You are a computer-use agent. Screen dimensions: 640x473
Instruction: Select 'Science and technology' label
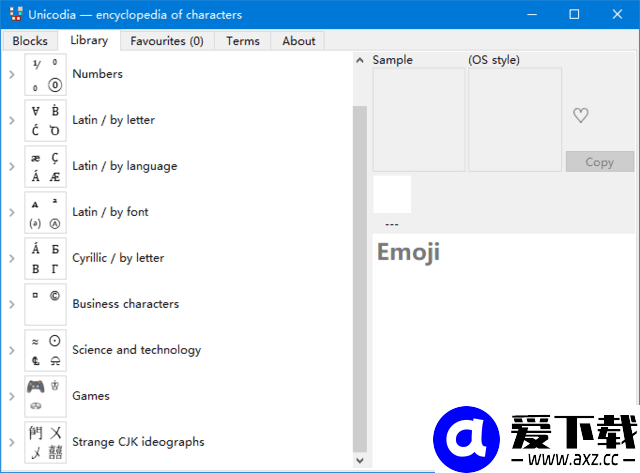tap(137, 350)
